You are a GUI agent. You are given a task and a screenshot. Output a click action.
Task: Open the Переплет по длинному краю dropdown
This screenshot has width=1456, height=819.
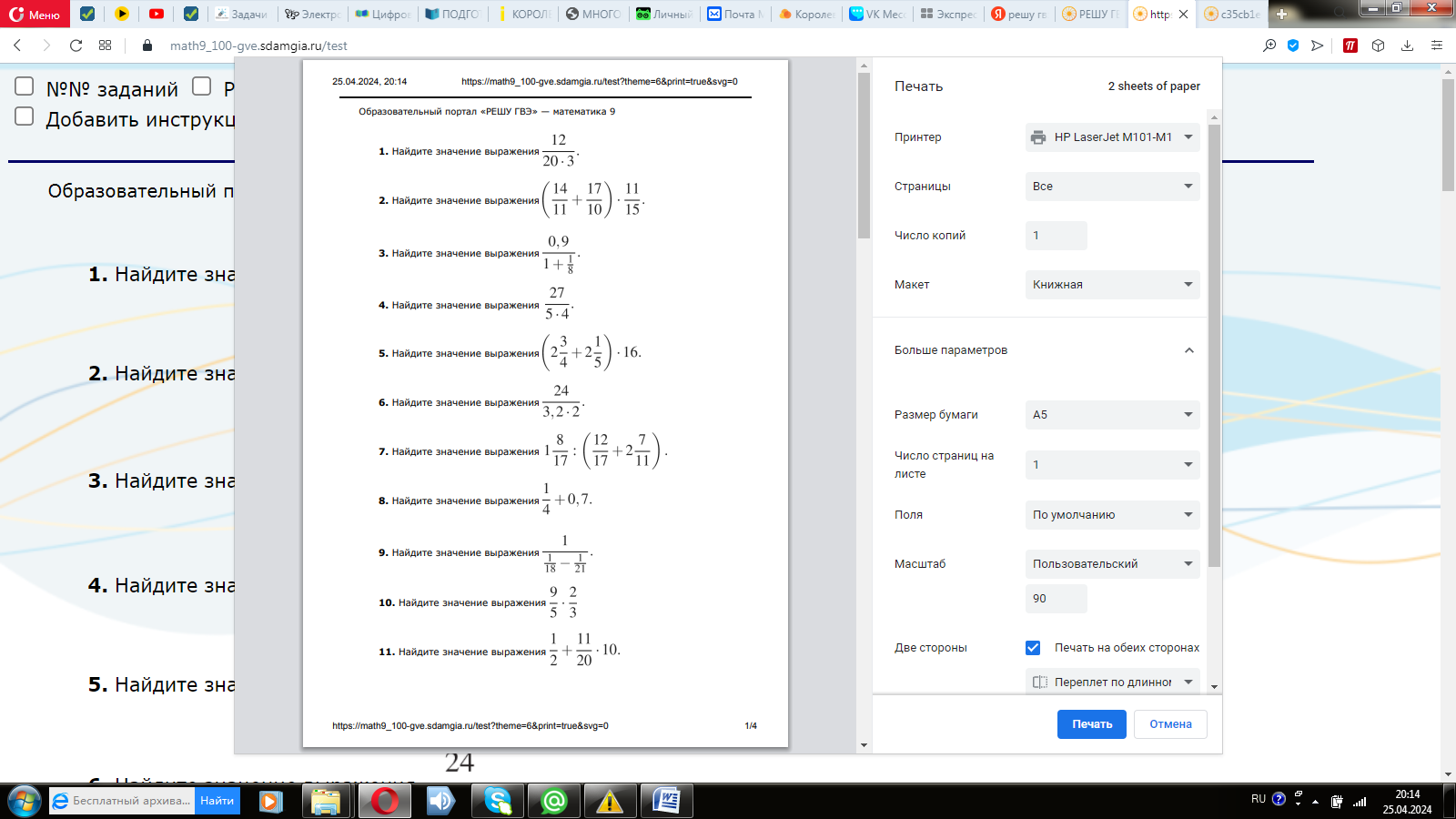pos(1112,682)
